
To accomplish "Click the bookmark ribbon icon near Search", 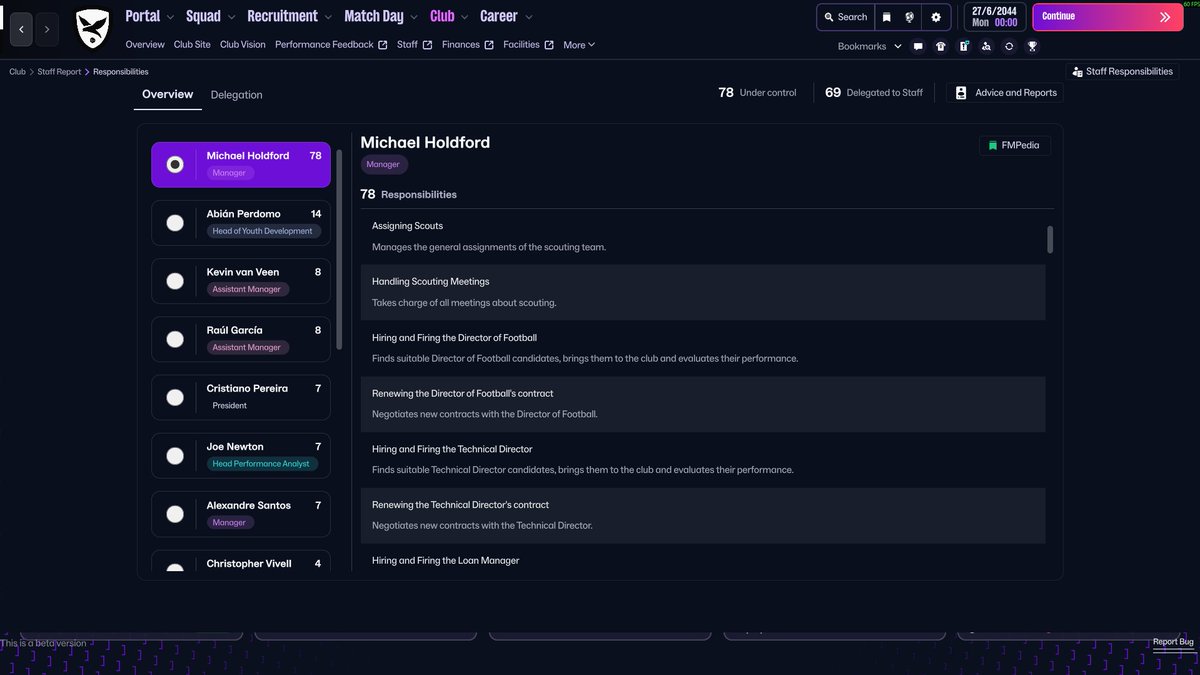I will 887,17.
